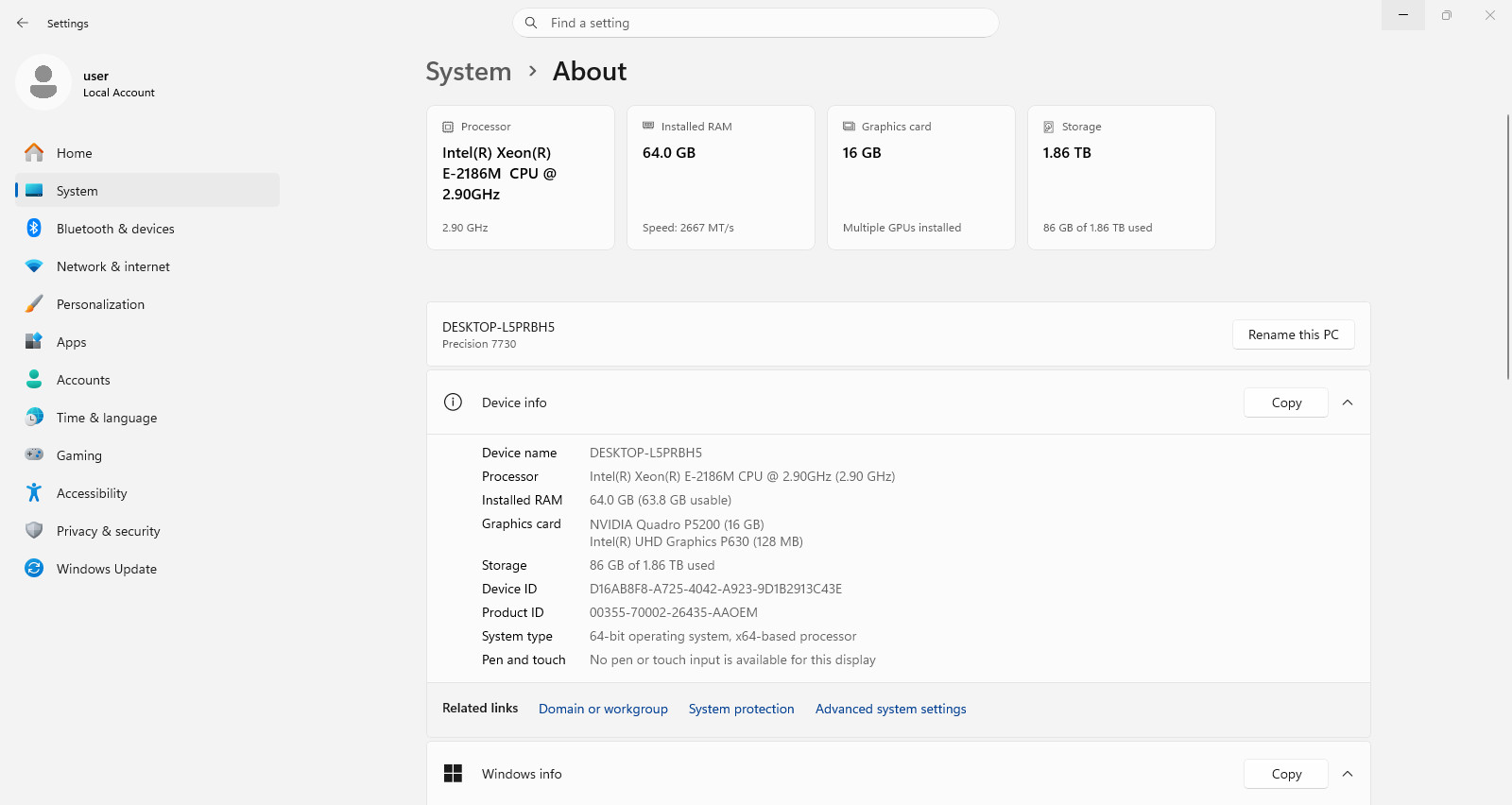This screenshot has height=805, width=1512.
Task: Click the Device name value in Device info
Action: click(645, 453)
